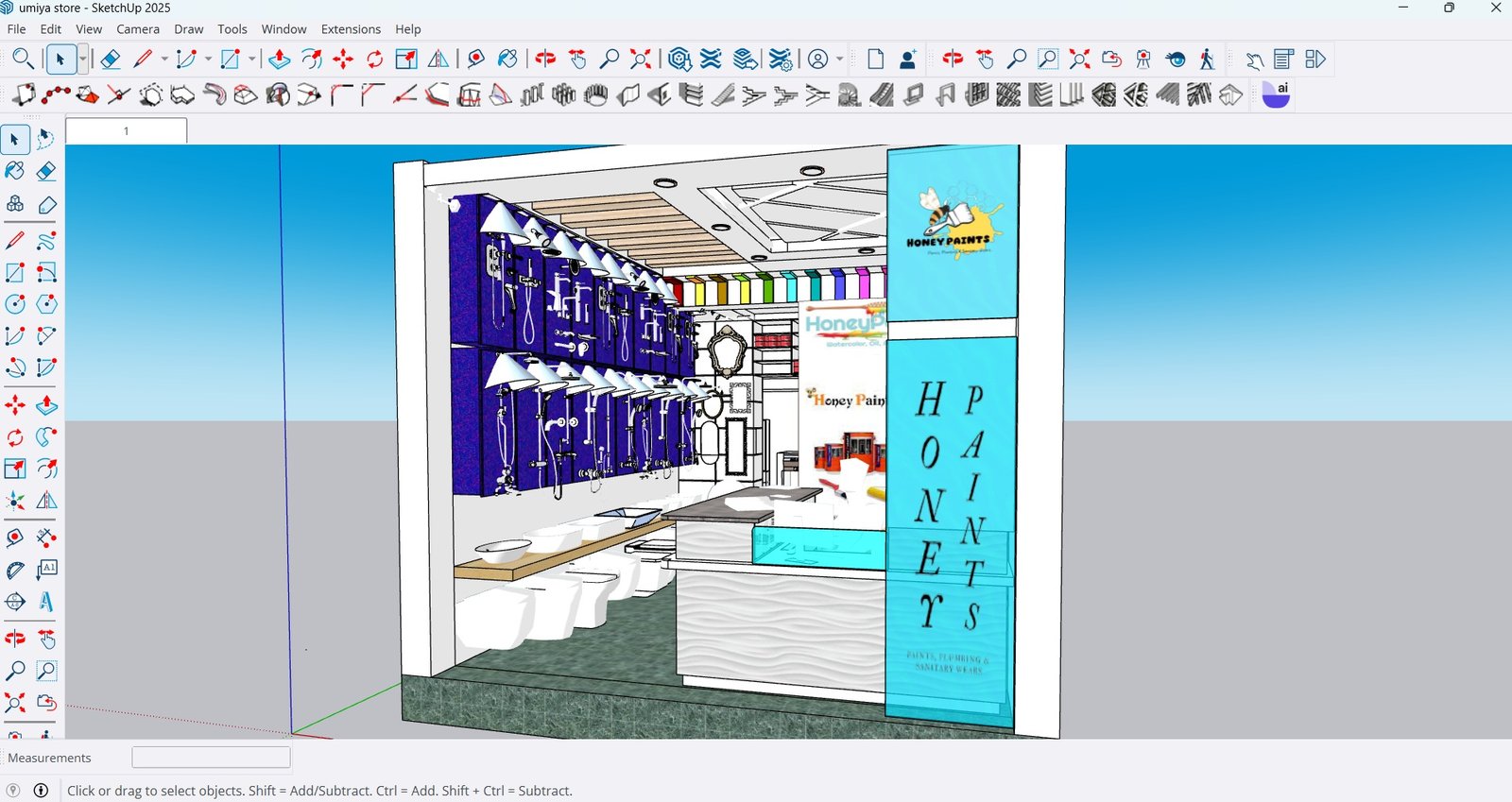Activate the Make Component tool
The width and height of the screenshot is (1512, 802).
click(x=15, y=204)
